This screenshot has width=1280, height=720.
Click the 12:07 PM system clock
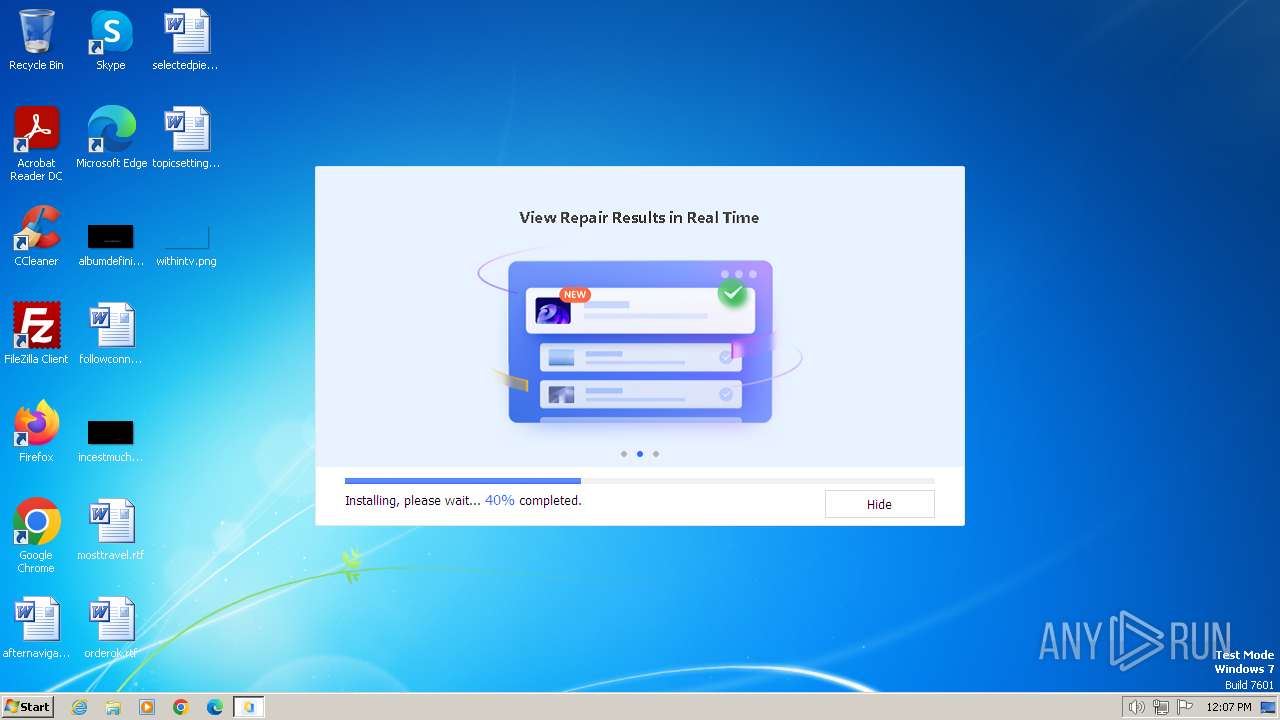(1229, 707)
